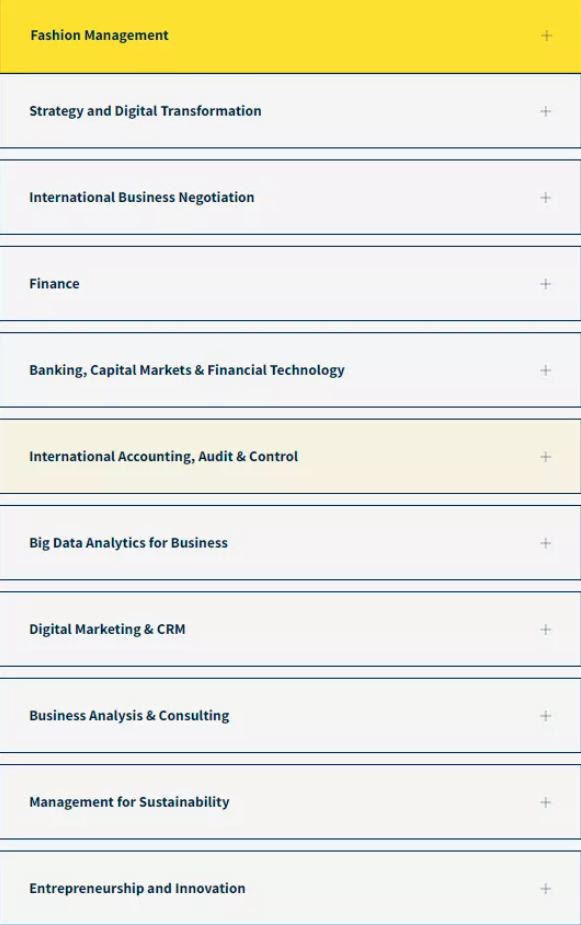
Task: Select the Entrepreneurship and Innovation title
Action: (137, 888)
